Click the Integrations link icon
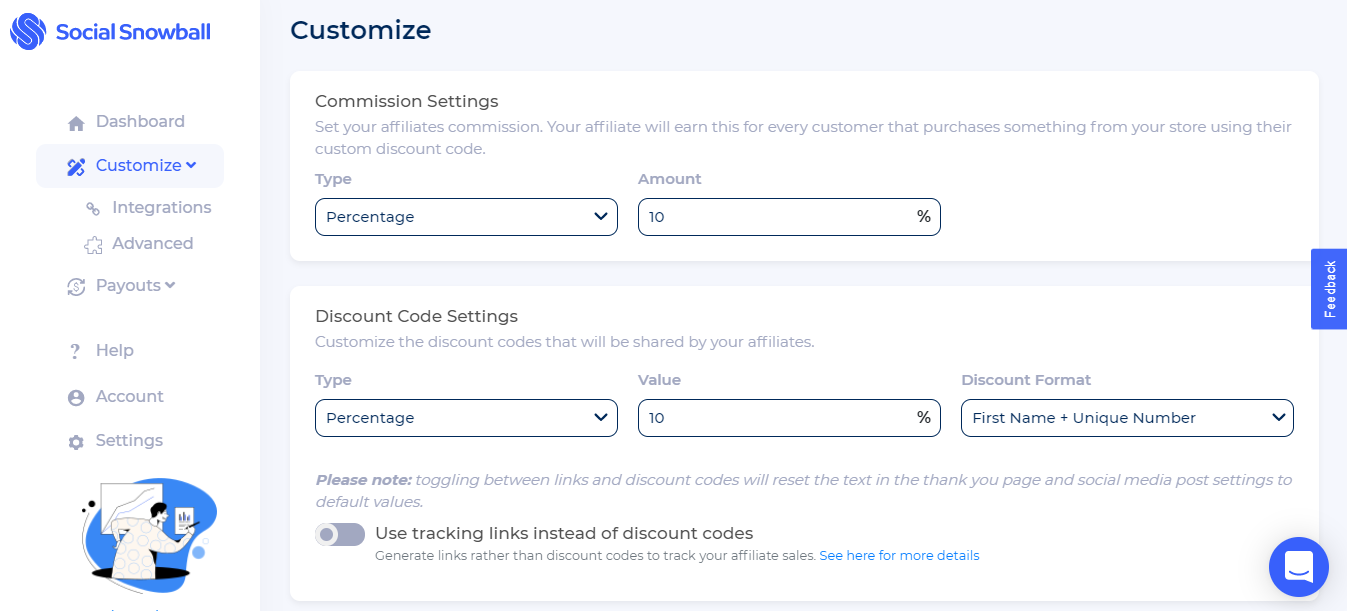 pyautogui.click(x=93, y=208)
